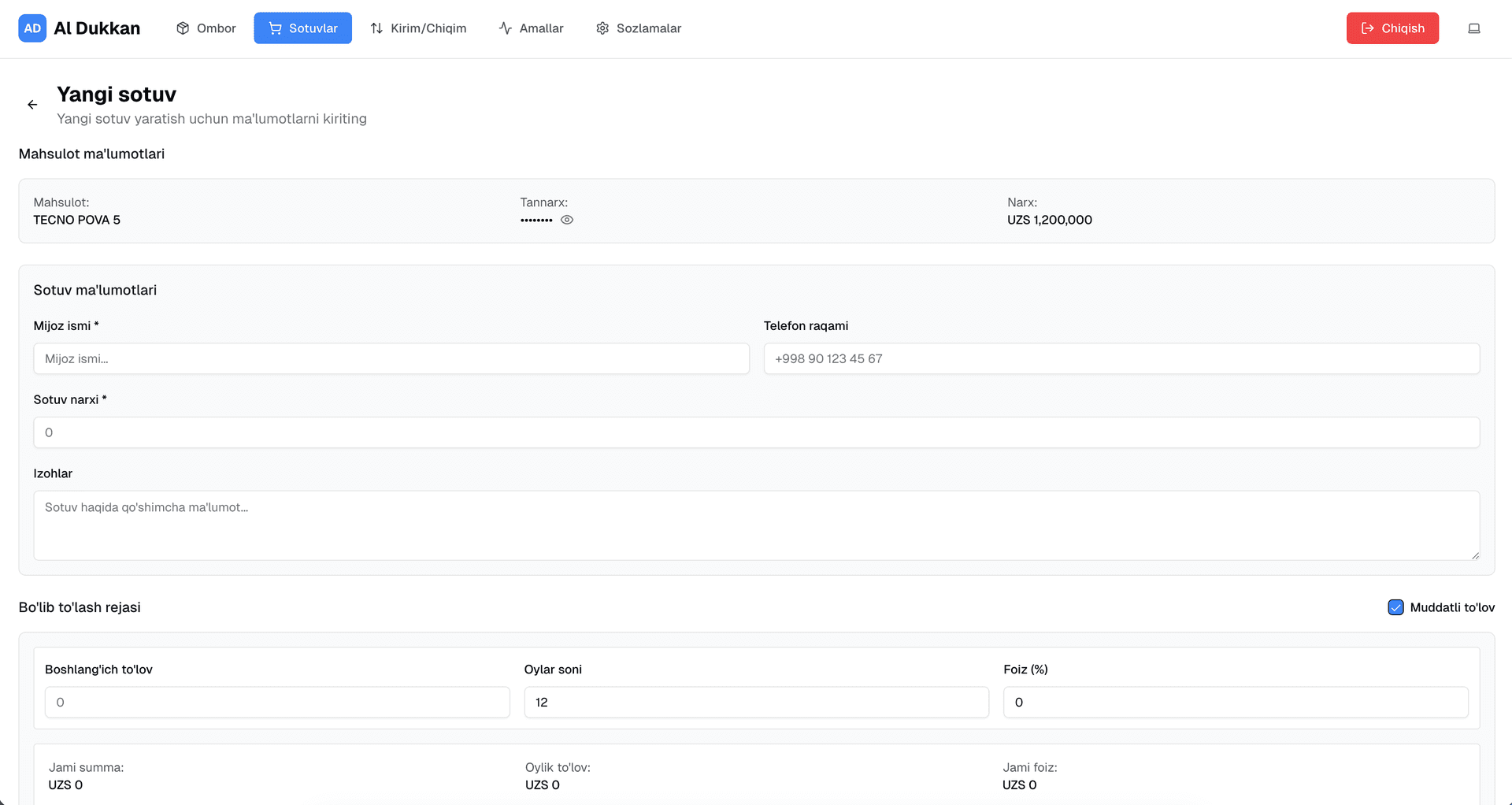Image resolution: width=1512 pixels, height=805 pixels.
Task: Grab the Izohlar textarea resize handle
Action: 1475,555
